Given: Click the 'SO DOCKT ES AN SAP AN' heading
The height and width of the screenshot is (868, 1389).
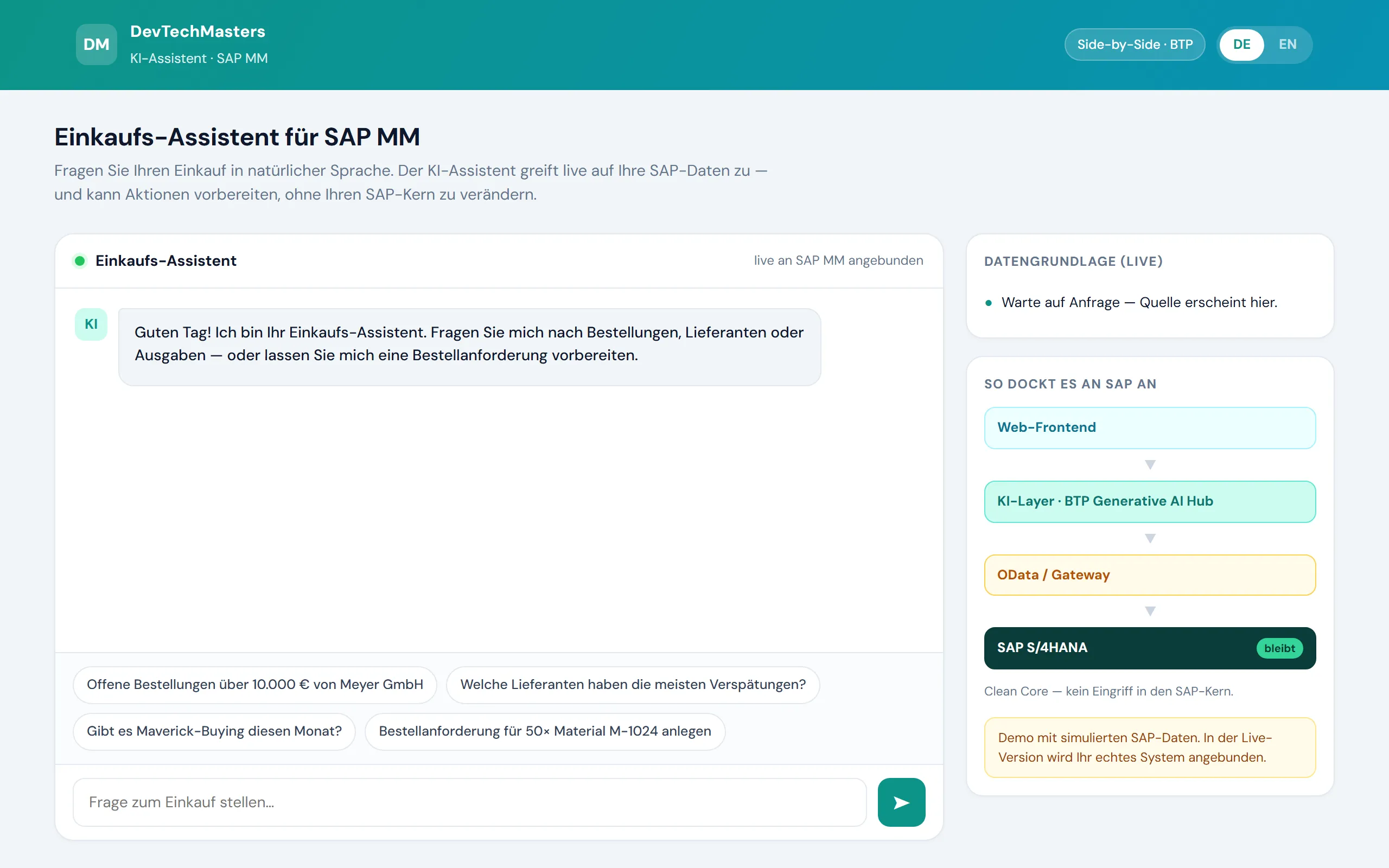Looking at the screenshot, I should click(x=1070, y=384).
